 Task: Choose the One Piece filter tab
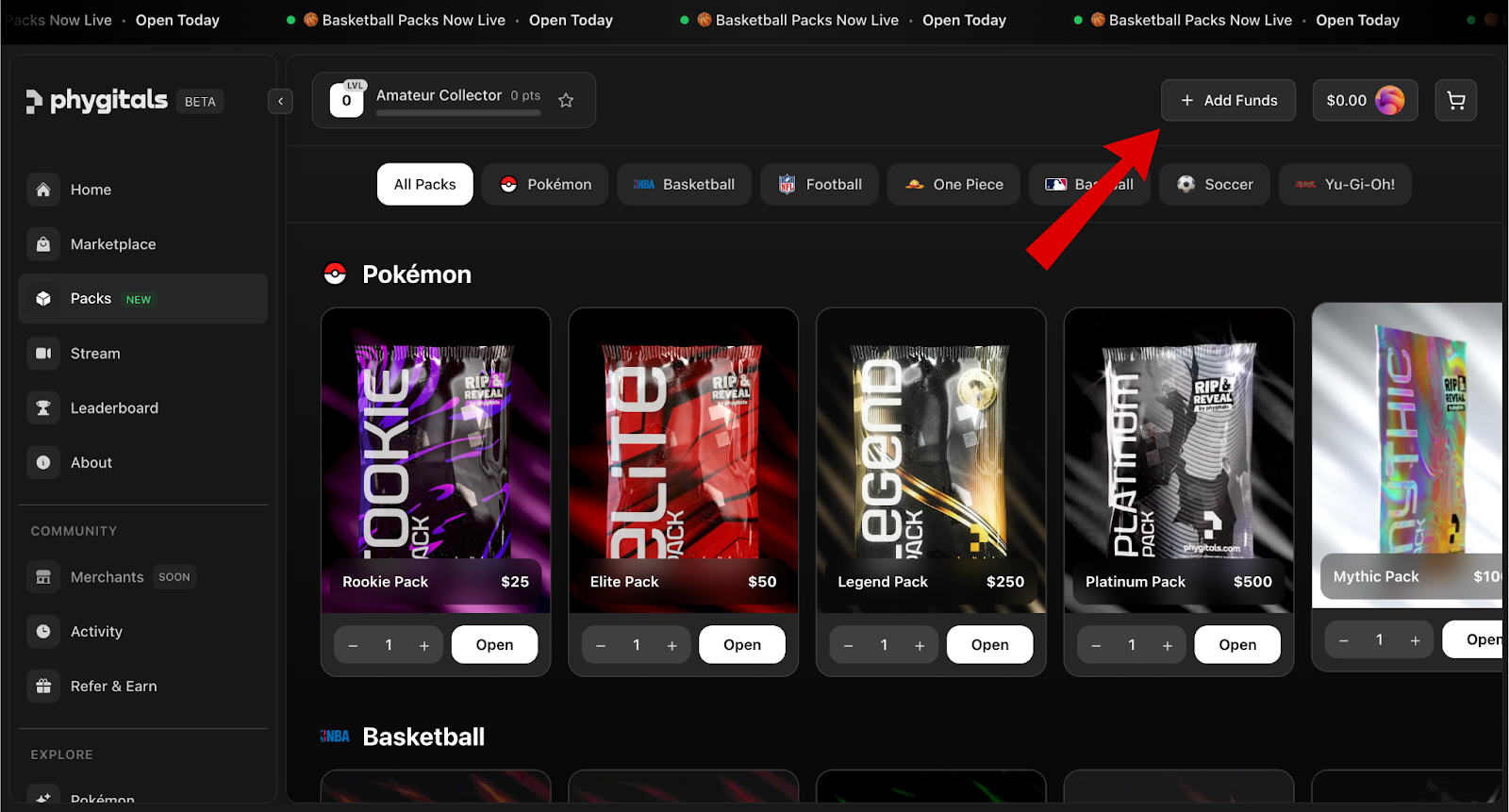click(x=953, y=184)
